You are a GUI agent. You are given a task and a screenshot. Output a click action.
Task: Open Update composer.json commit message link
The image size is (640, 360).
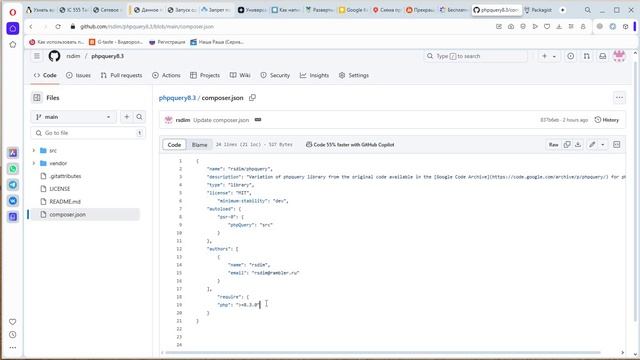(x=221, y=120)
